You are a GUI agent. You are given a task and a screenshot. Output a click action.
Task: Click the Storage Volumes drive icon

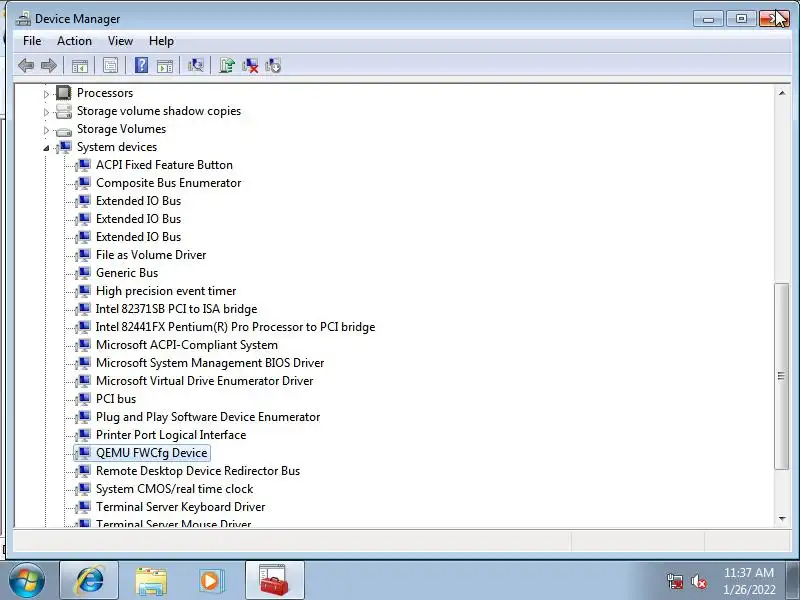tap(64, 130)
